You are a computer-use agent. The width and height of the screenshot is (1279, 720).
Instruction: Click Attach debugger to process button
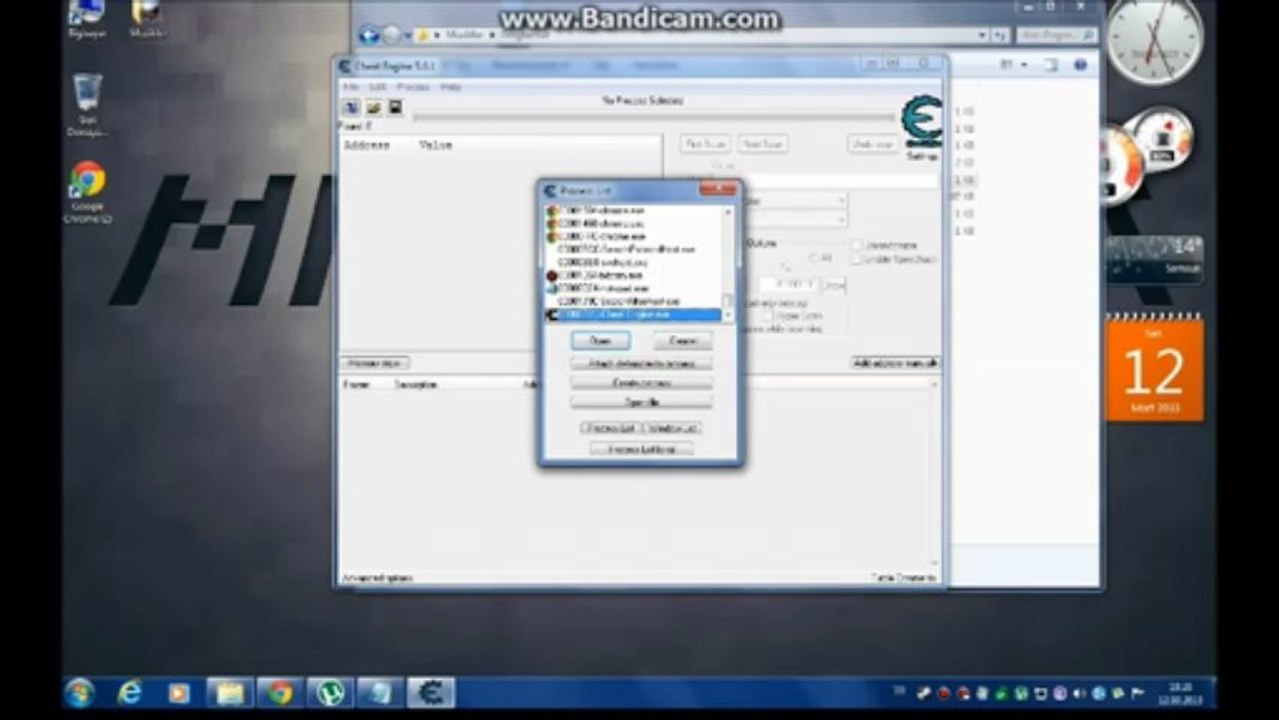coord(641,363)
